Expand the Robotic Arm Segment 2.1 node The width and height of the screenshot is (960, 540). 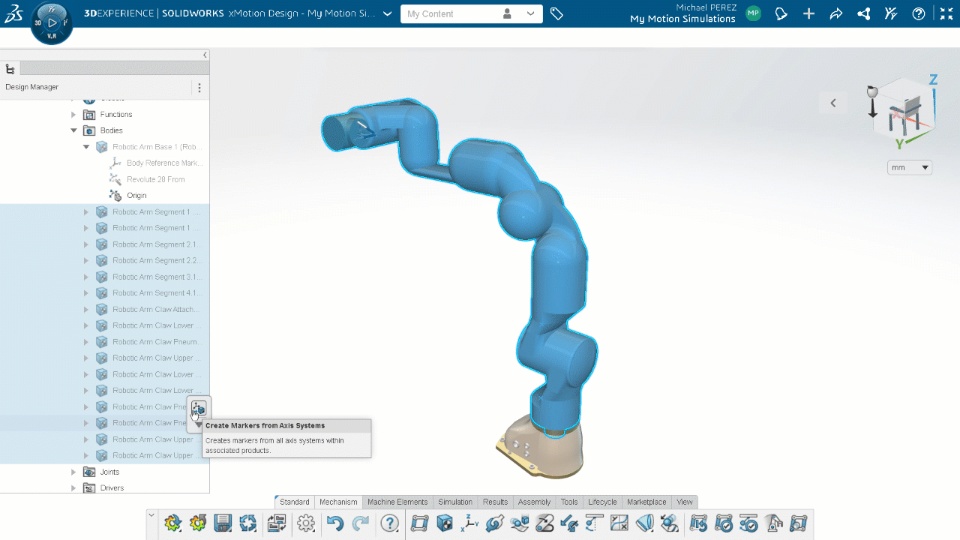pyautogui.click(x=86, y=244)
